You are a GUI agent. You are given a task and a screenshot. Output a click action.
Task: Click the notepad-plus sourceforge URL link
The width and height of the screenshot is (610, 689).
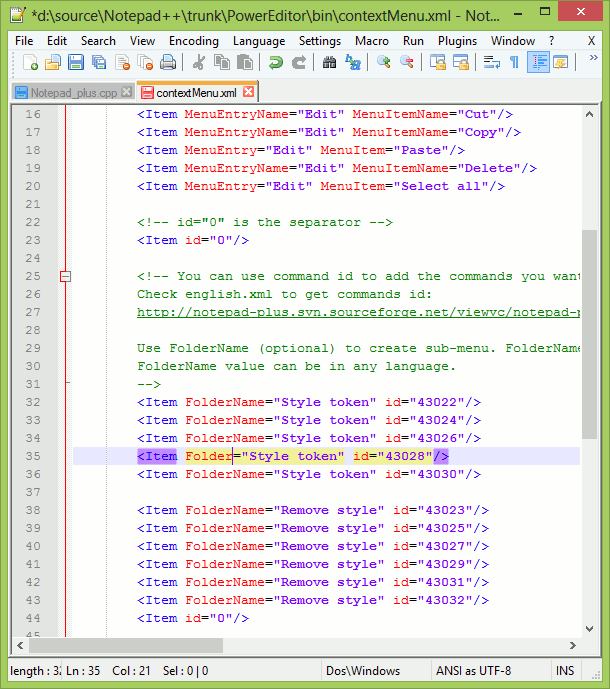click(358, 312)
